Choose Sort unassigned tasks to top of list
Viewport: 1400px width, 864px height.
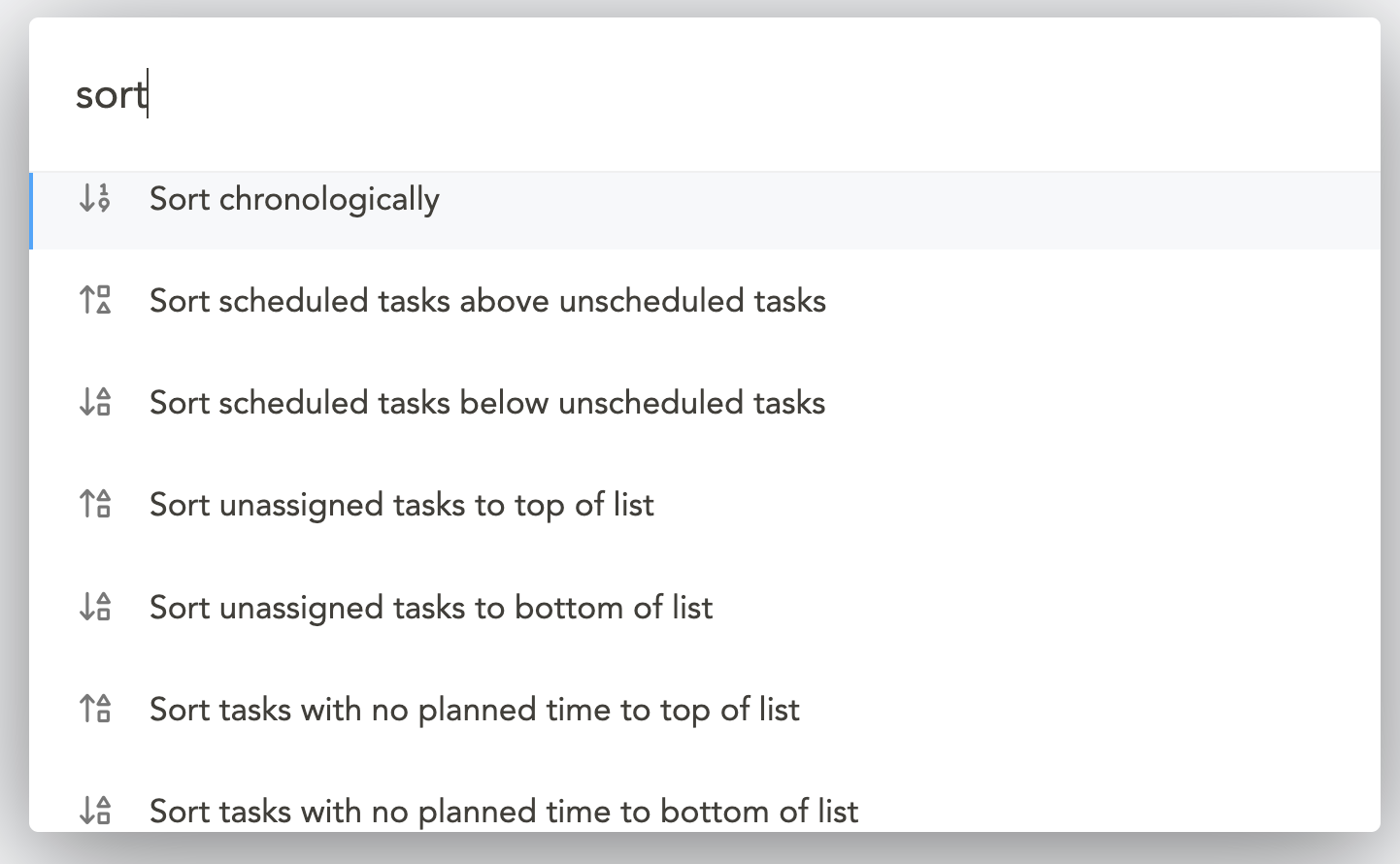tap(401, 505)
